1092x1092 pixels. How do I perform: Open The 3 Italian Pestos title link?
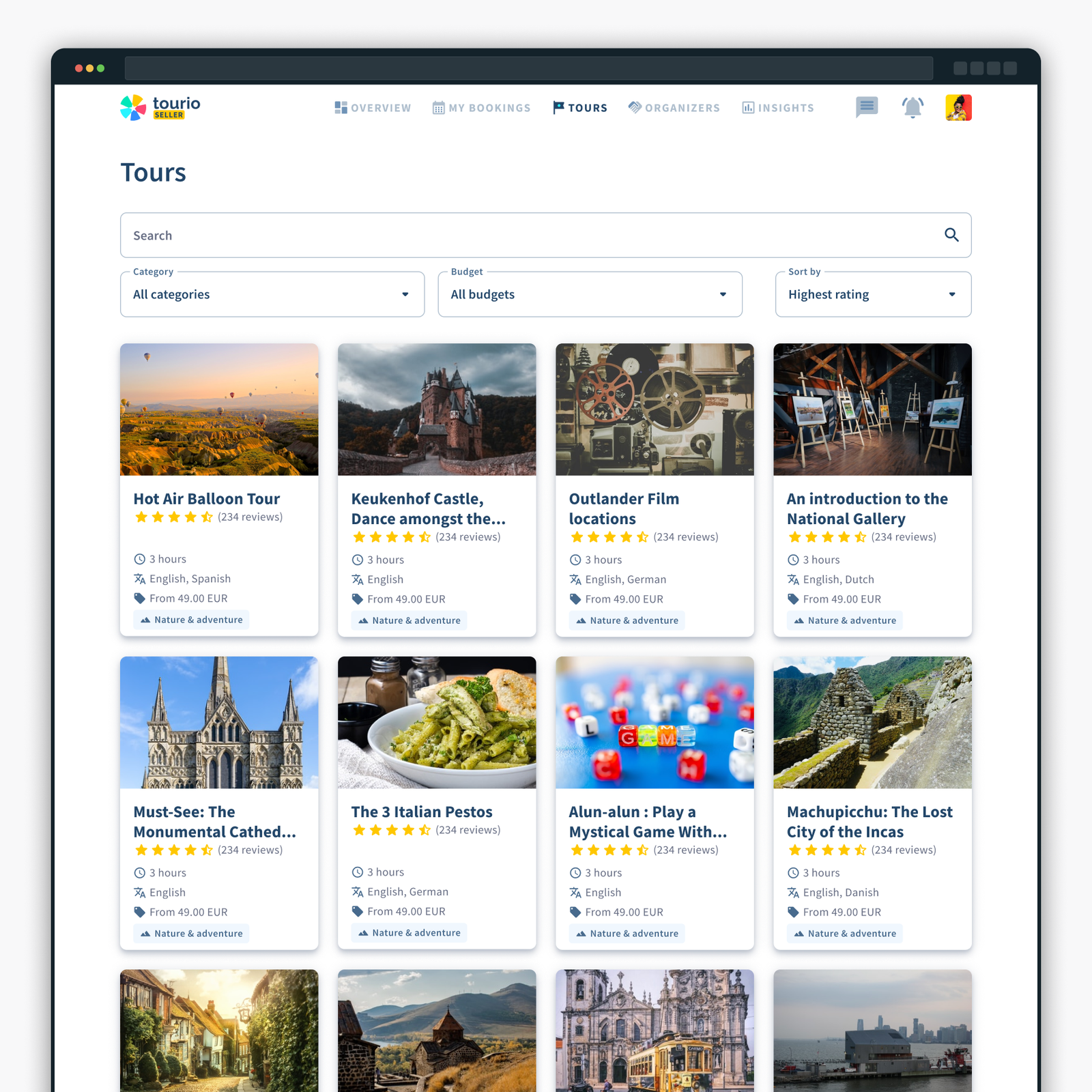422,812
